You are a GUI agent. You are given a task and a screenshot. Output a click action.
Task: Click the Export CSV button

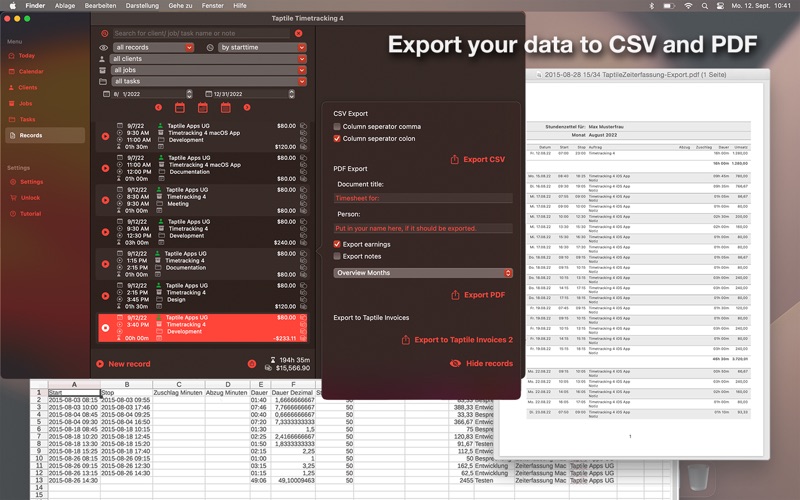coord(484,159)
